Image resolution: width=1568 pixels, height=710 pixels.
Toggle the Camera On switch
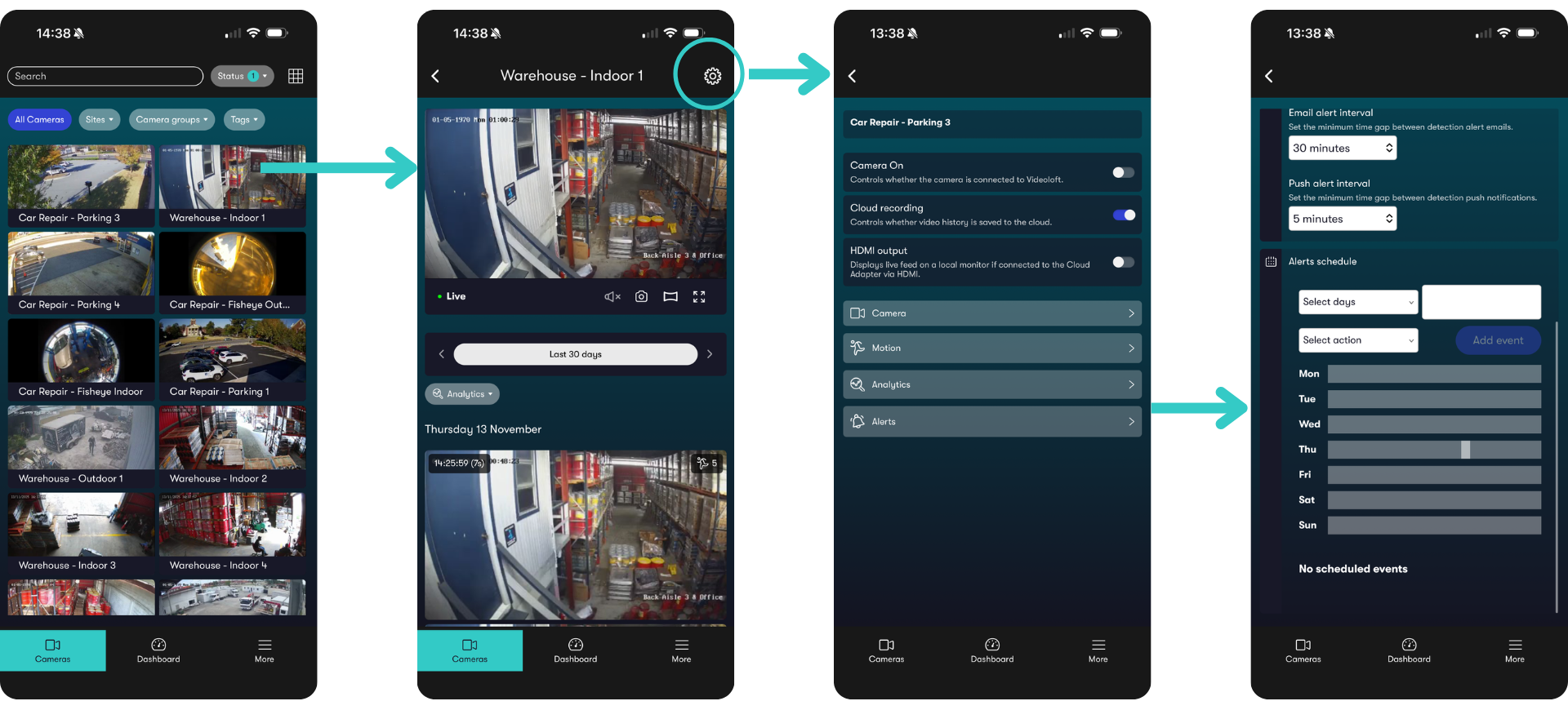click(x=1124, y=172)
